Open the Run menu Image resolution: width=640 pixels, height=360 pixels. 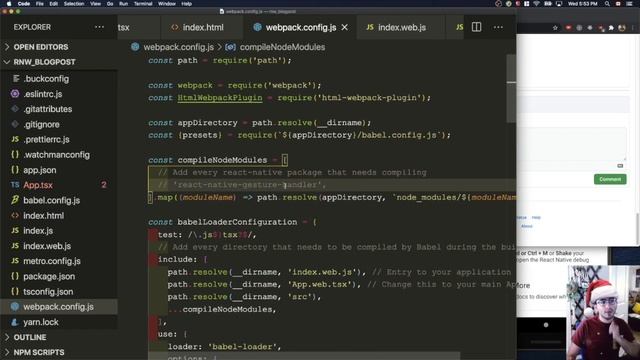[x=123, y=4]
